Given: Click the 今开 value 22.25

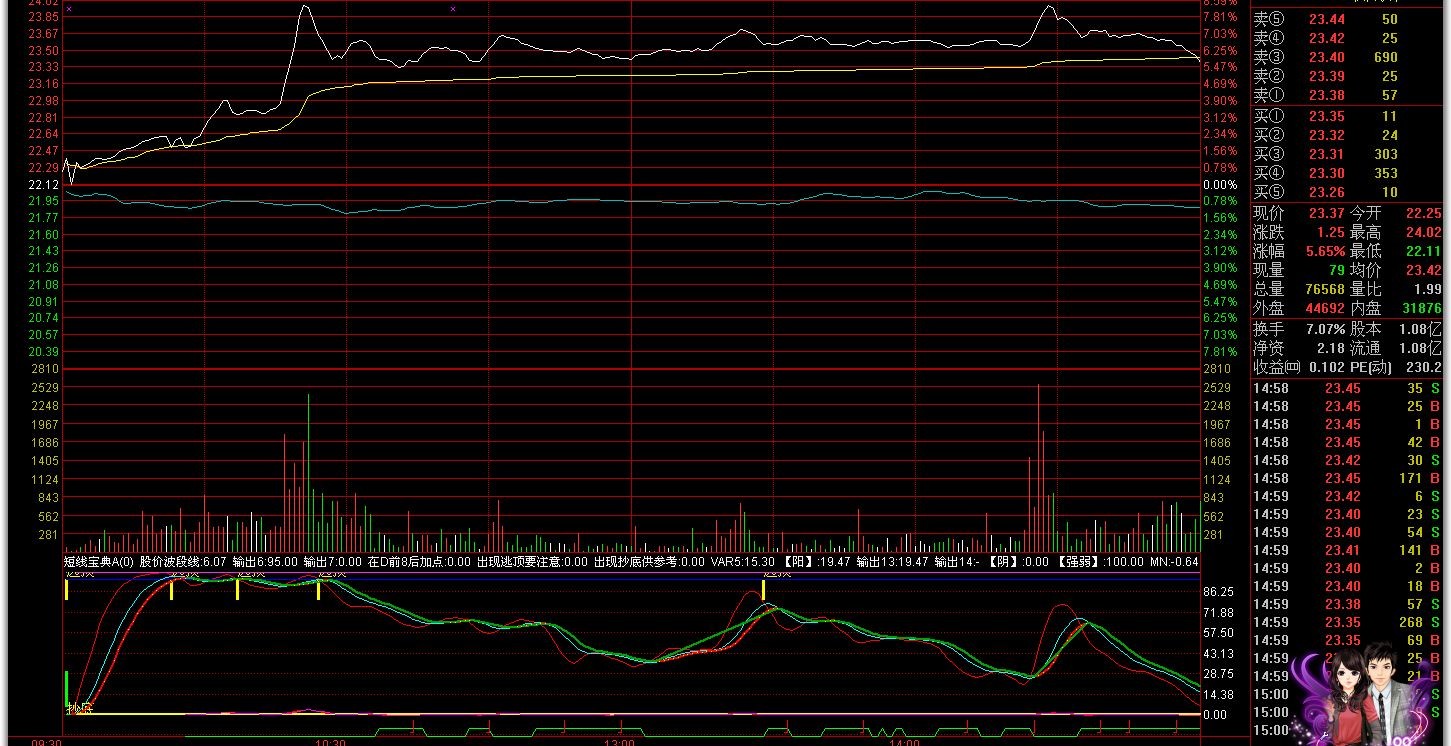Looking at the screenshot, I should click(1424, 213).
